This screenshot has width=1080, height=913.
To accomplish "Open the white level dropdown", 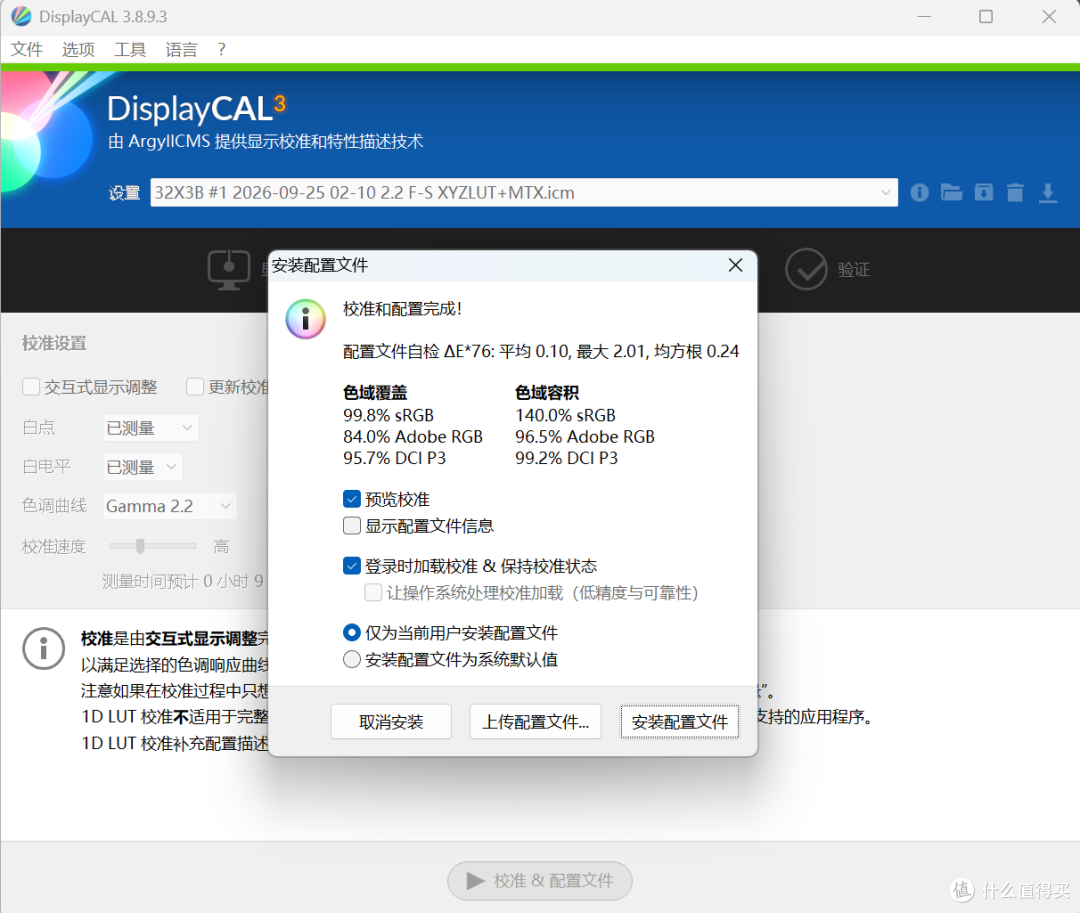I will click(143, 467).
